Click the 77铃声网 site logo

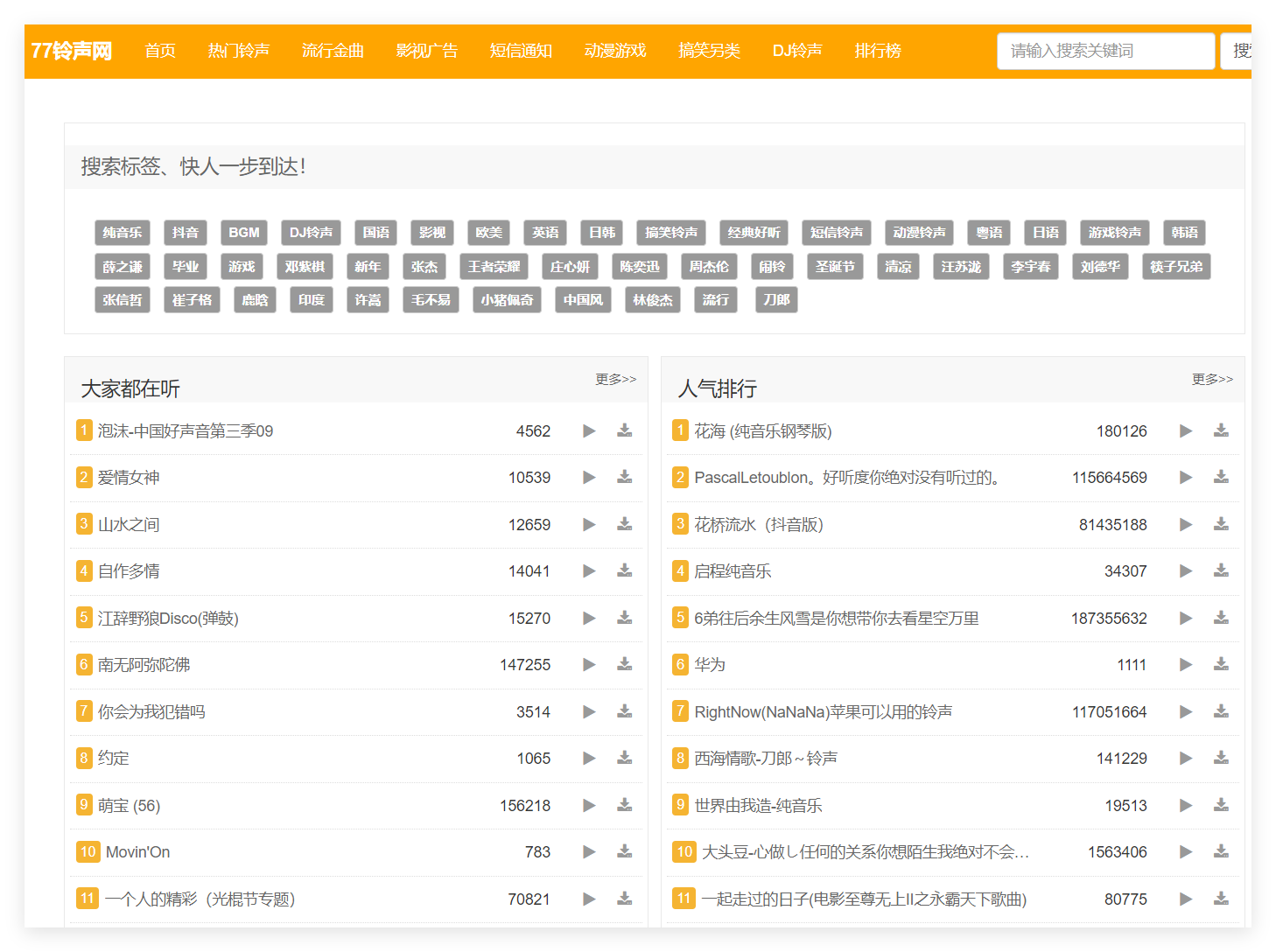pyautogui.click(x=72, y=51)
